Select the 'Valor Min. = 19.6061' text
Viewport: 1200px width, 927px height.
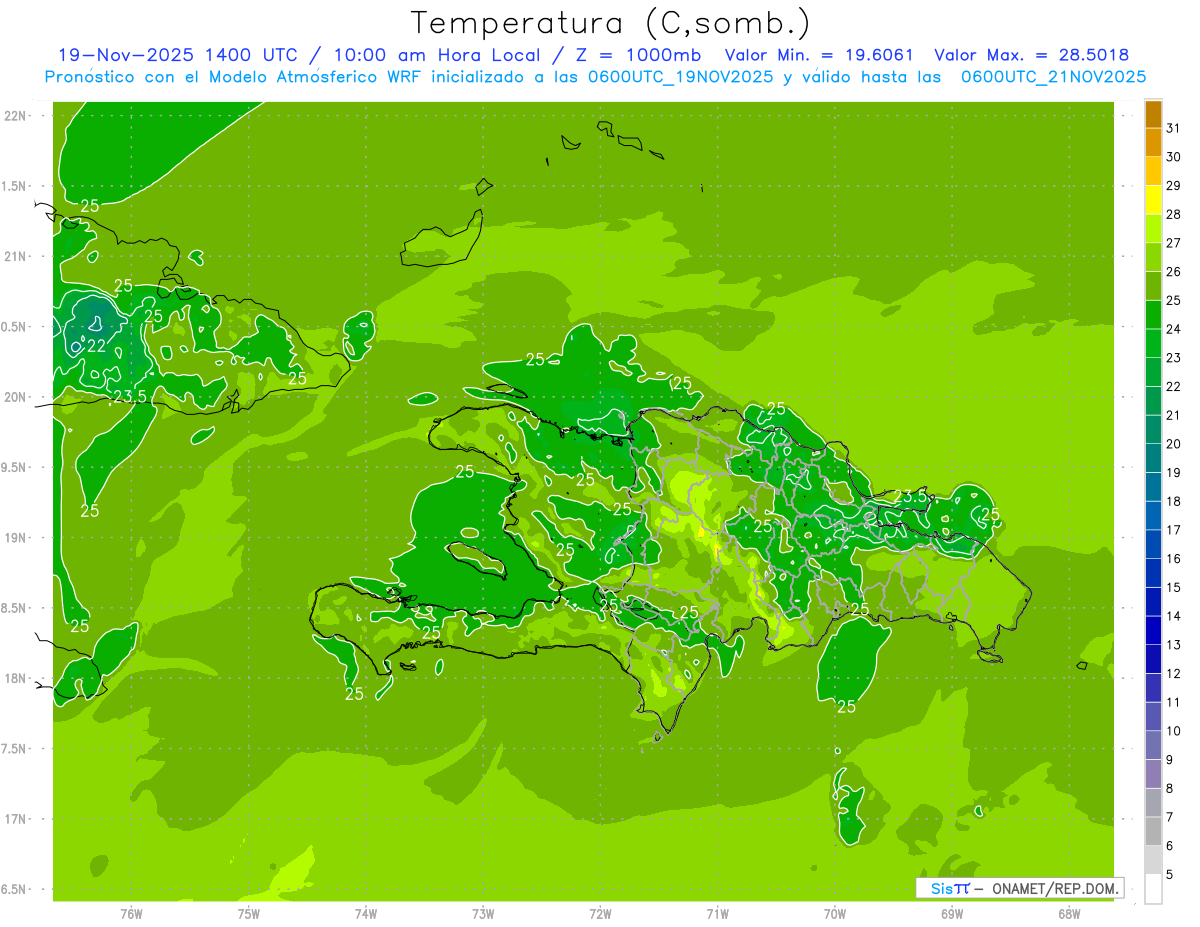(x=819, y=55)
